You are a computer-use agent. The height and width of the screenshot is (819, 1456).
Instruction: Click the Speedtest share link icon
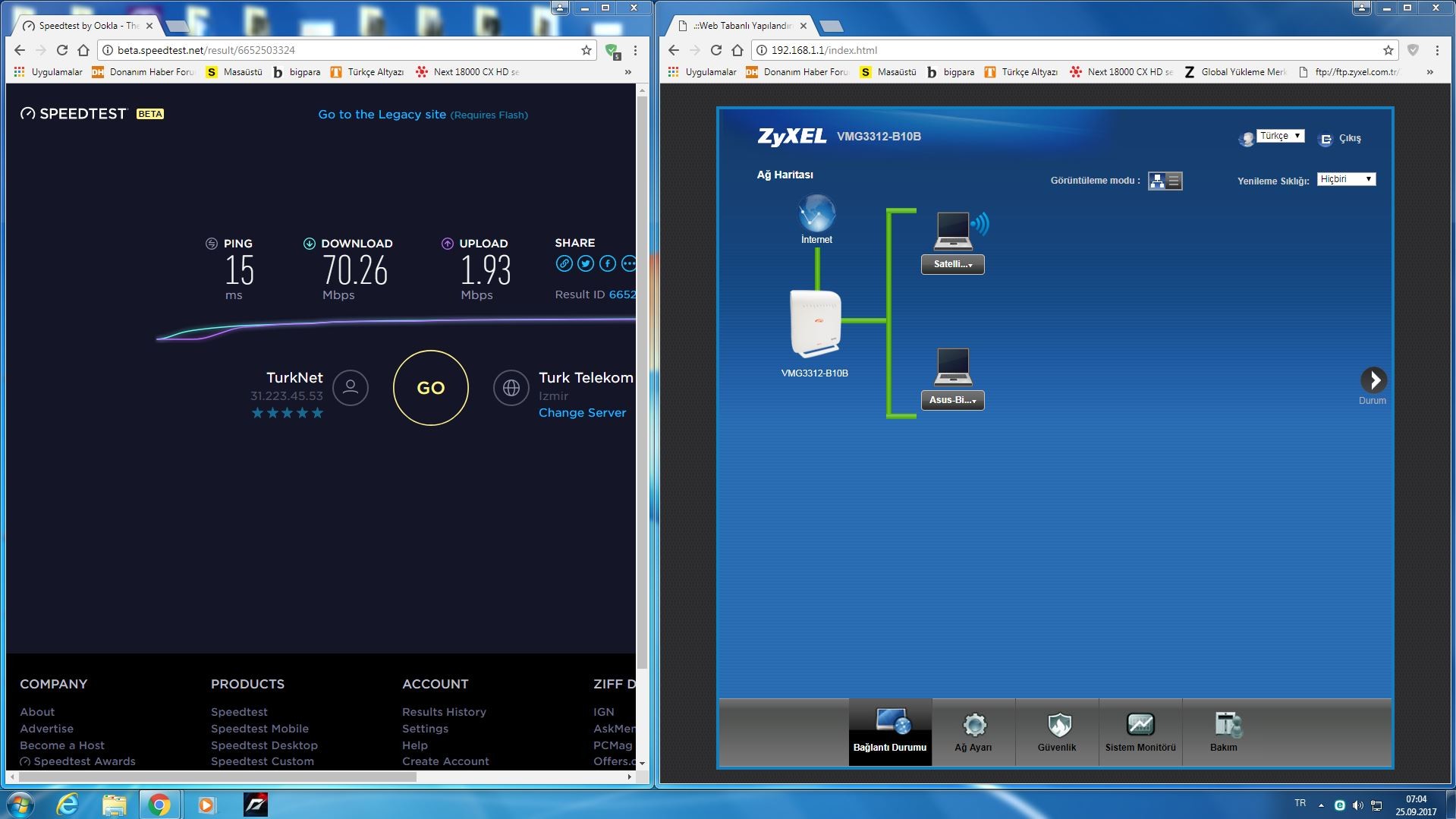pos(564,263)
